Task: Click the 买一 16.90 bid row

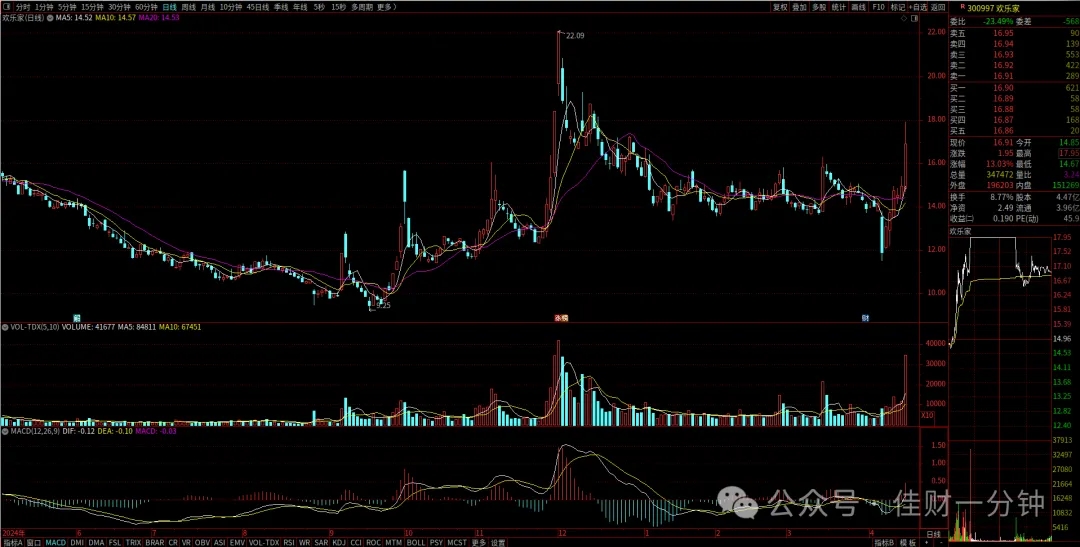Action: [1014, 88]
